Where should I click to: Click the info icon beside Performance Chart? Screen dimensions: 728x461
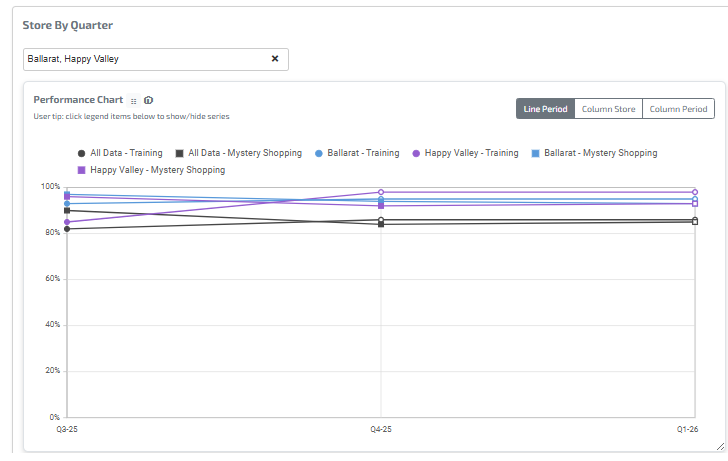tap(148, 101)
